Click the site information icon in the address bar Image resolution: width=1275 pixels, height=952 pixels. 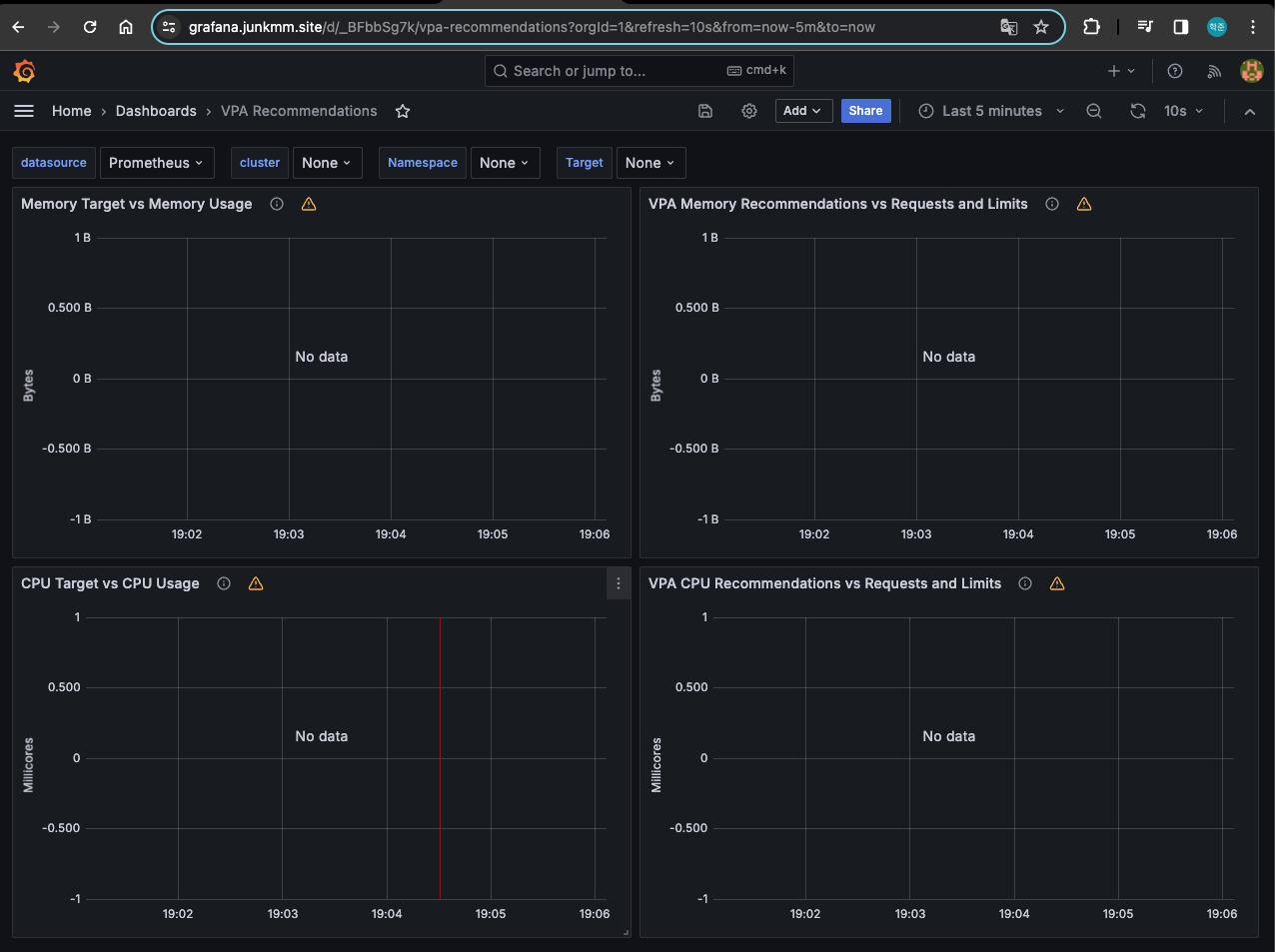click(x=169, y=27)
